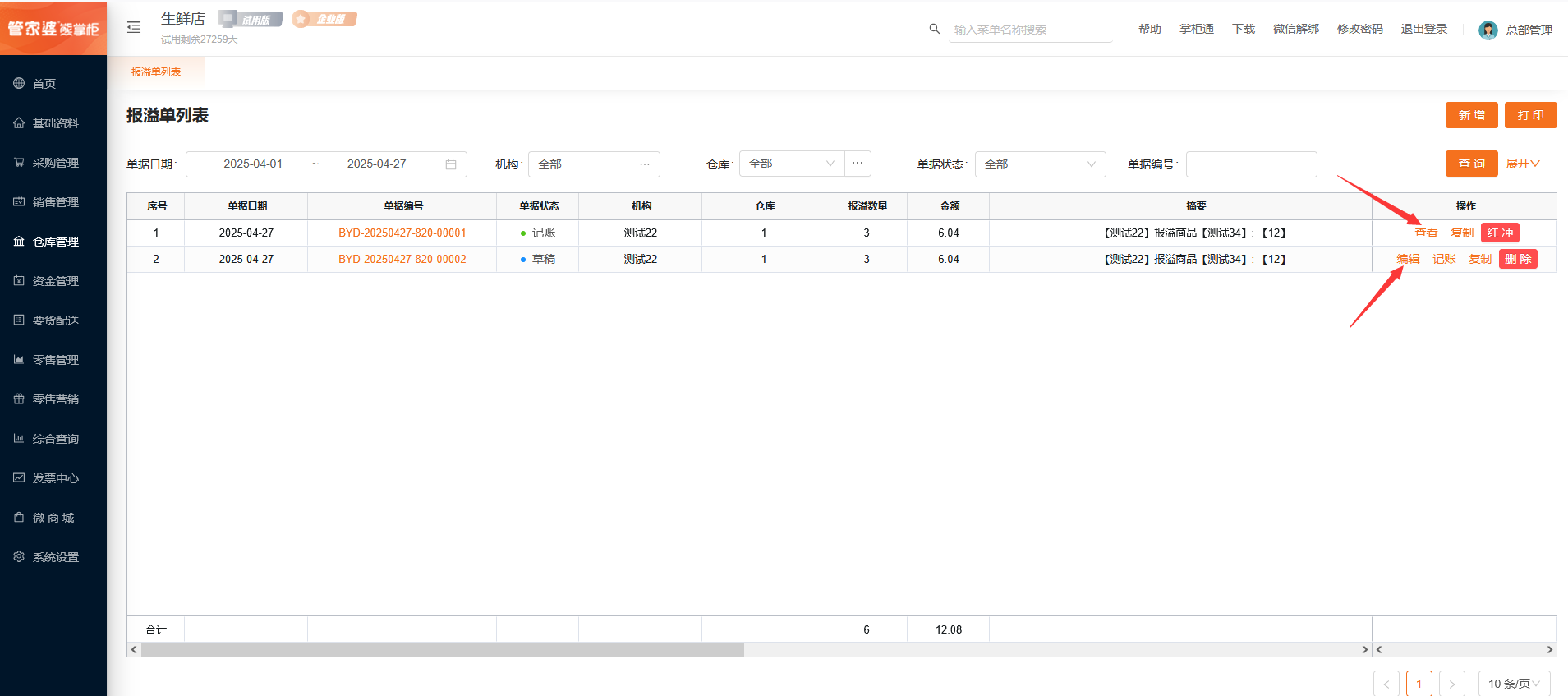Click 帮助 in top bar
1568x696 pixels.
coord(1149,29)
